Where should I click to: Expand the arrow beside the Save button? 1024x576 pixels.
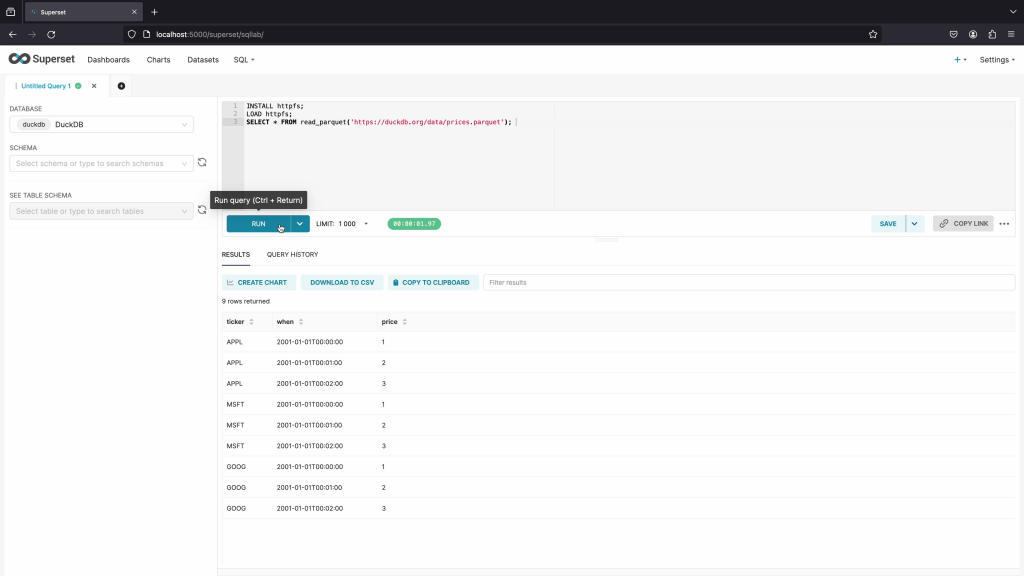click(914, 224)
